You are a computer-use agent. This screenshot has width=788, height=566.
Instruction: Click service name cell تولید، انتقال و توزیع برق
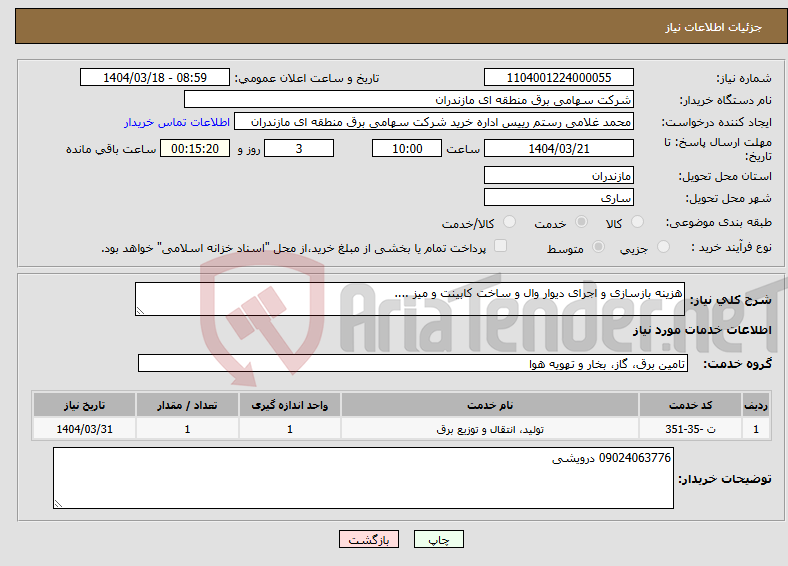point(490,429)
